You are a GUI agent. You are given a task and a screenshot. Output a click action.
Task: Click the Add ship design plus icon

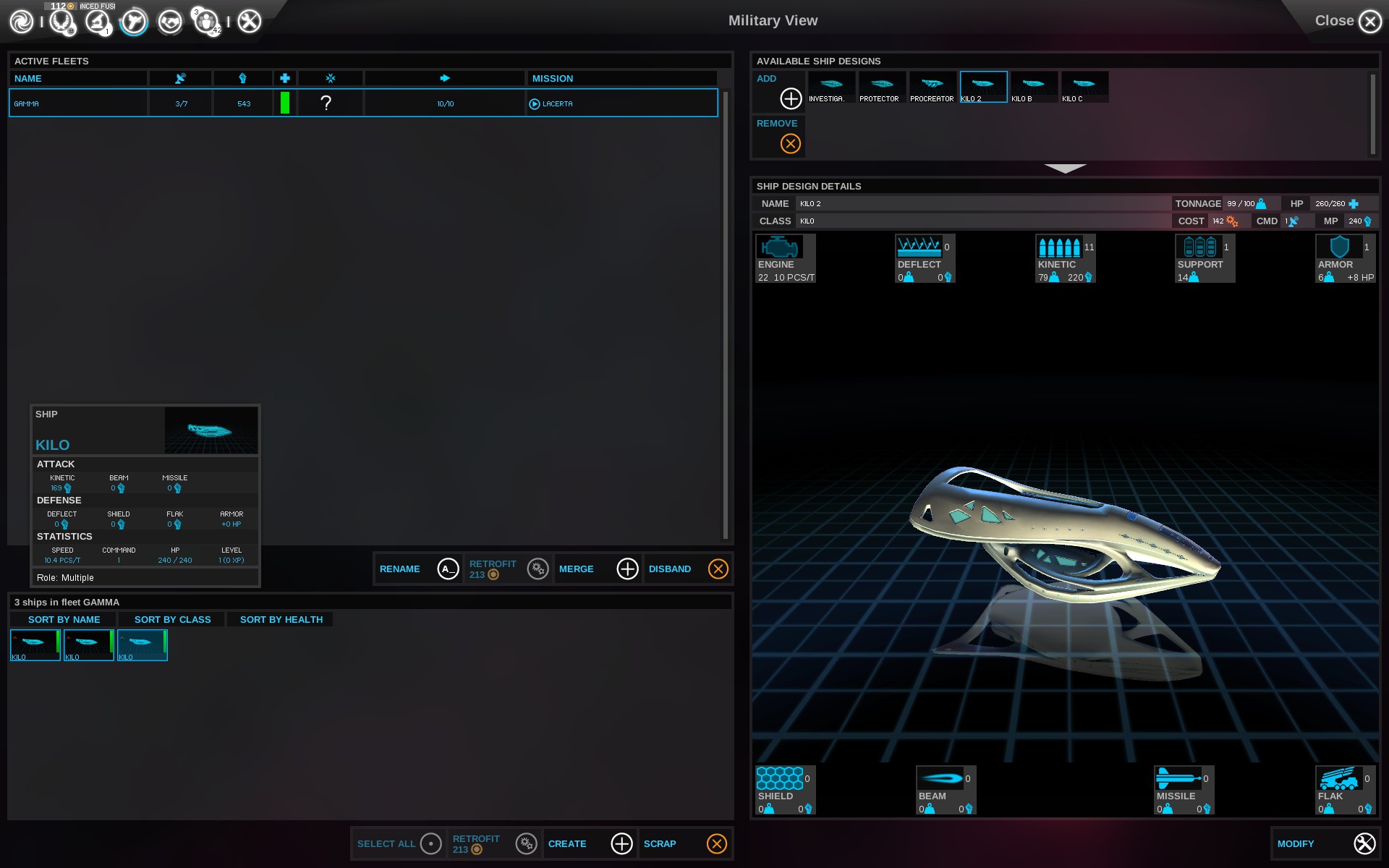pyautogui.click(x=791, y=98)
